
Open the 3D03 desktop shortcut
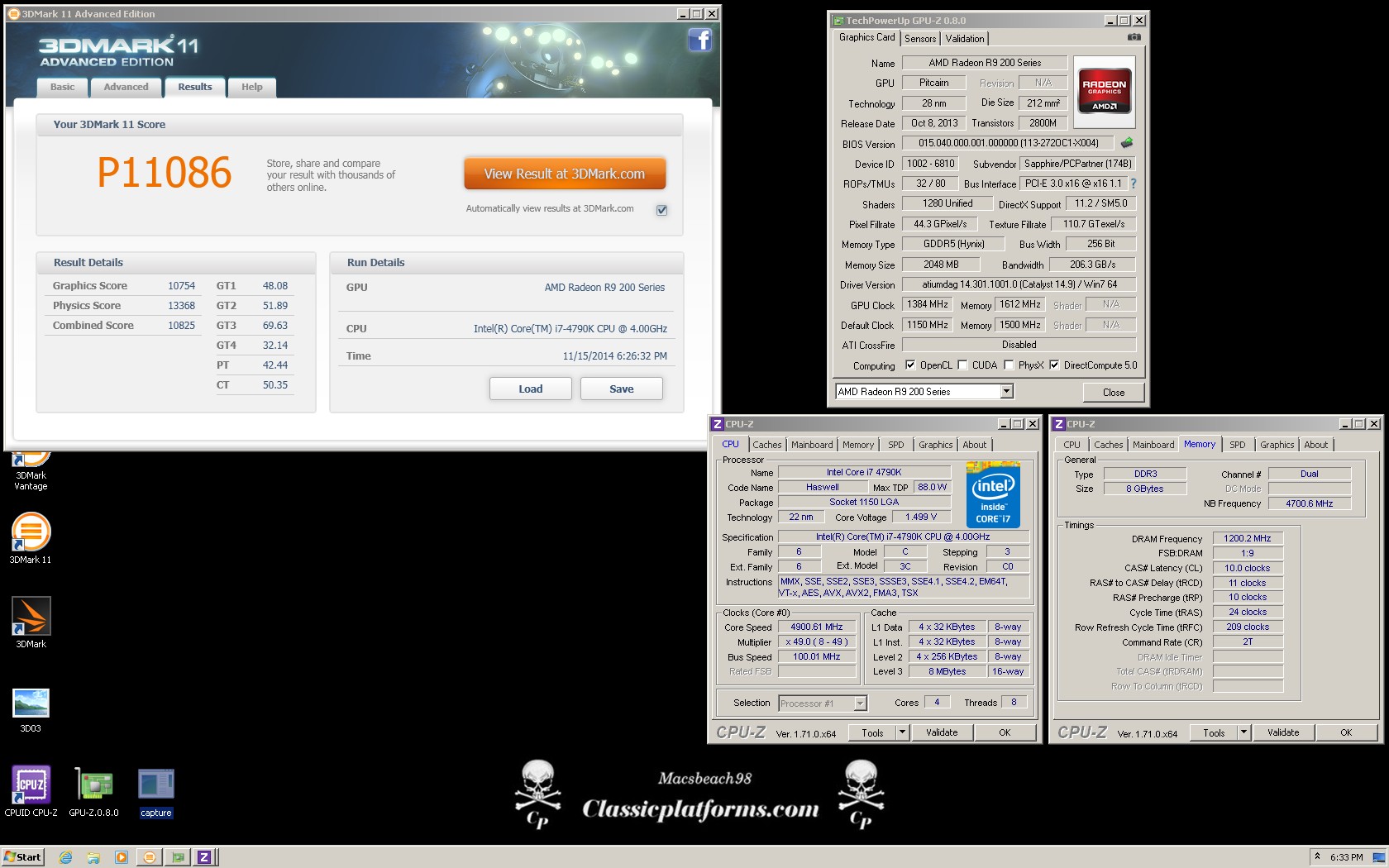[x=31, y=710]
